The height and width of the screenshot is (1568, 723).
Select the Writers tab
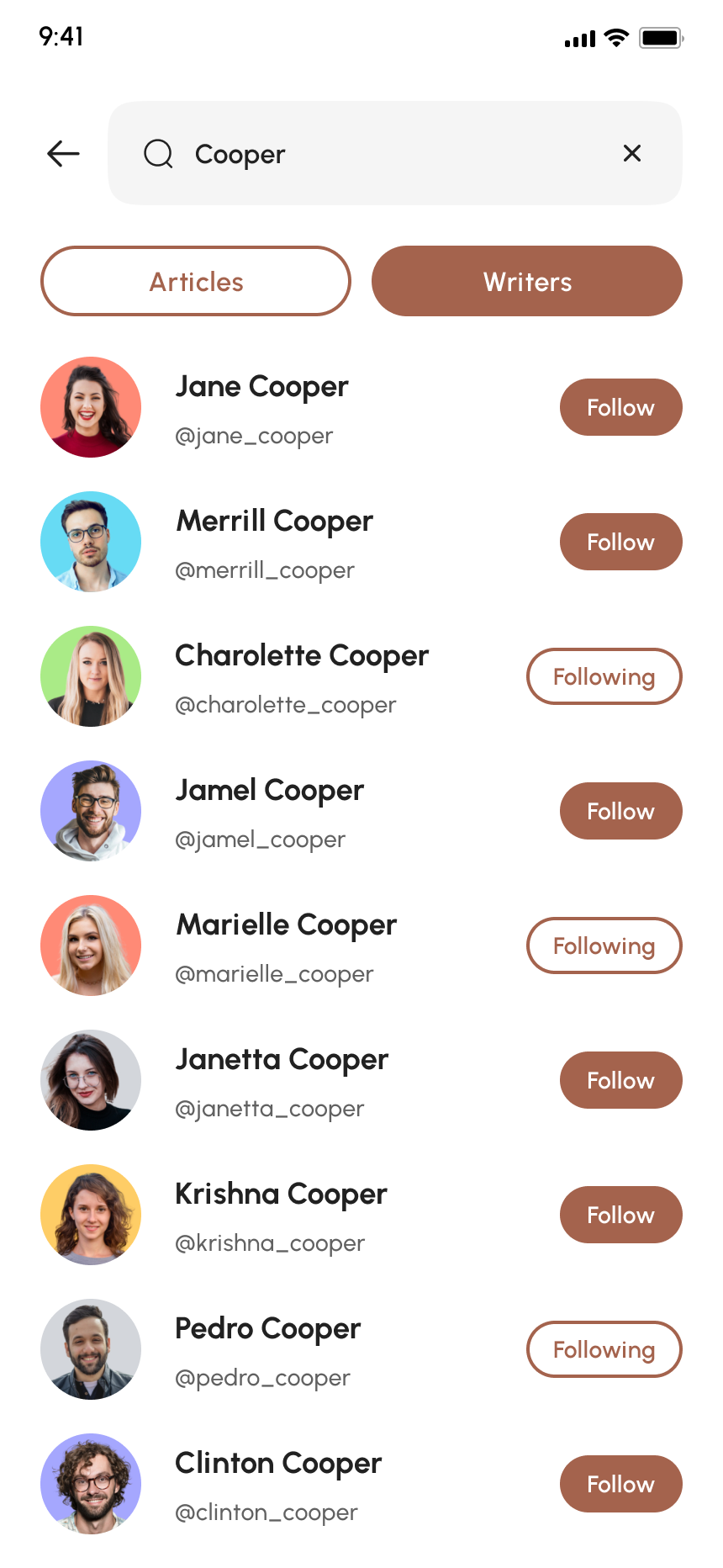[527, 281]
